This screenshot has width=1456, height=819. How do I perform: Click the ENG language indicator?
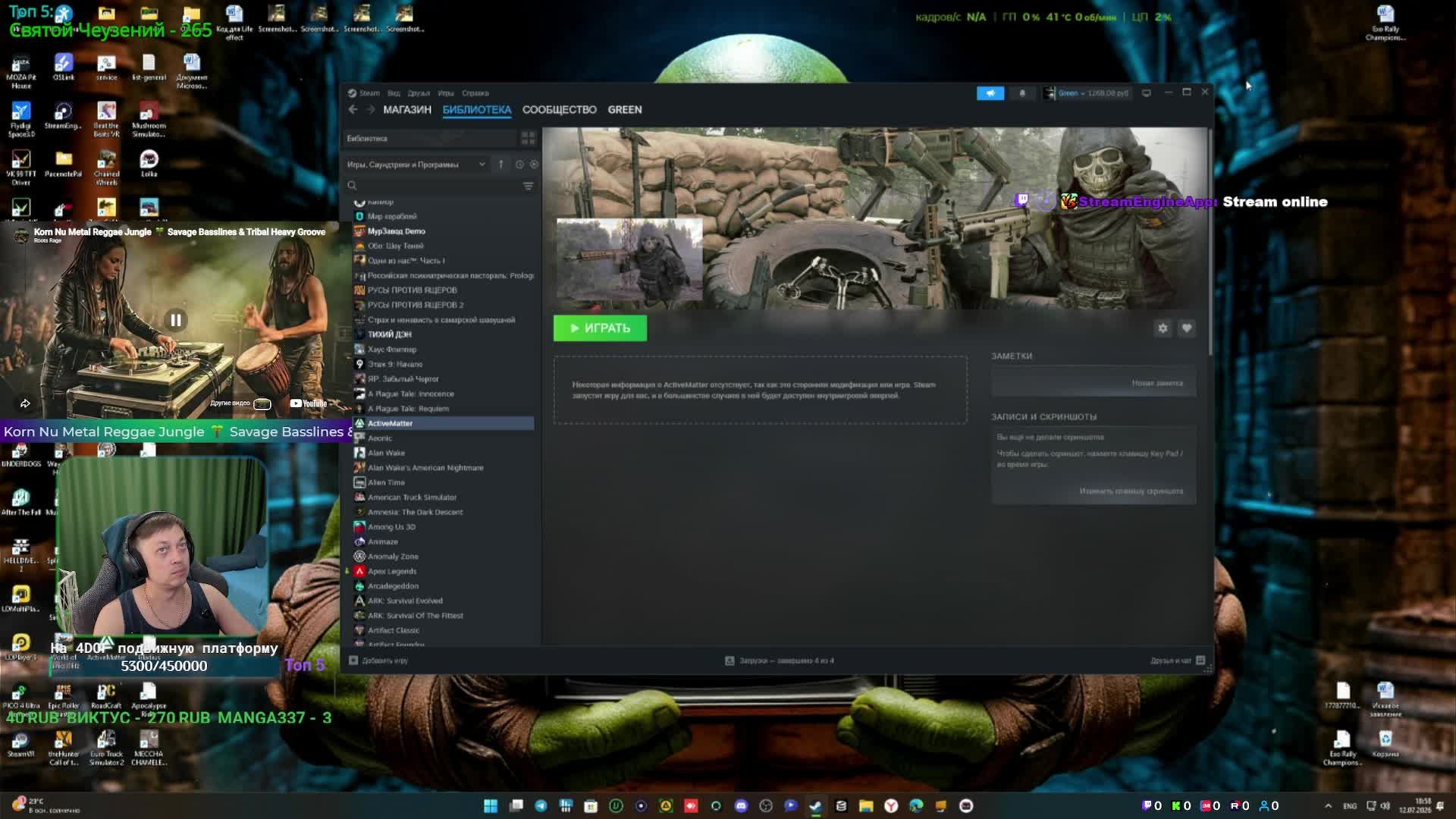click(1350, 806)
